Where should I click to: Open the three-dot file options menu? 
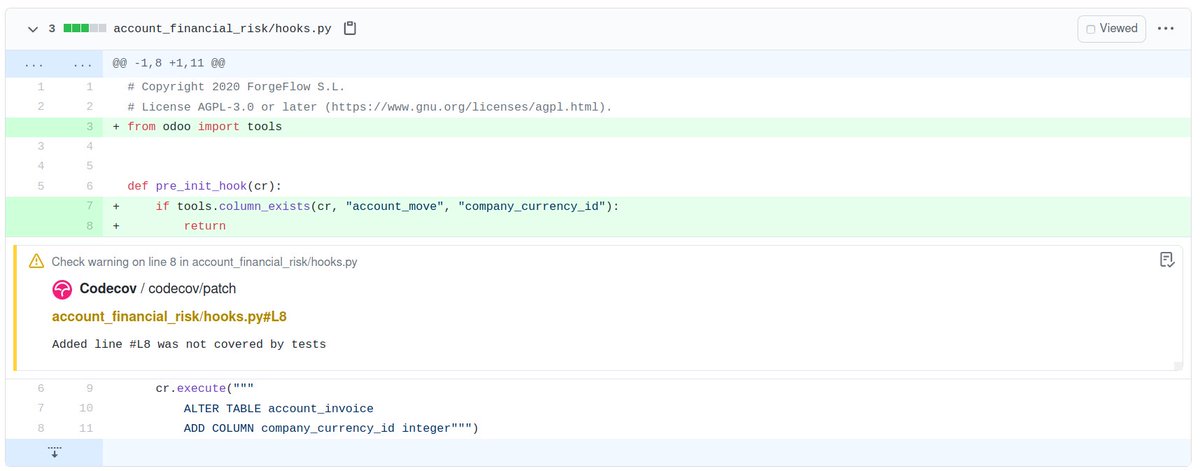(x=1165, y=29)
